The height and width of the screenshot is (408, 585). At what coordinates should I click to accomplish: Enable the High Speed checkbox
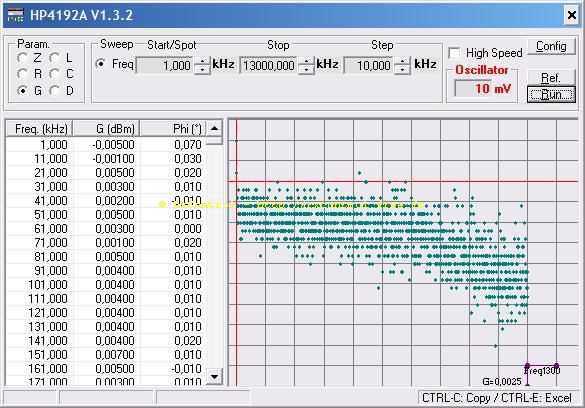click(x=454, y=53)
